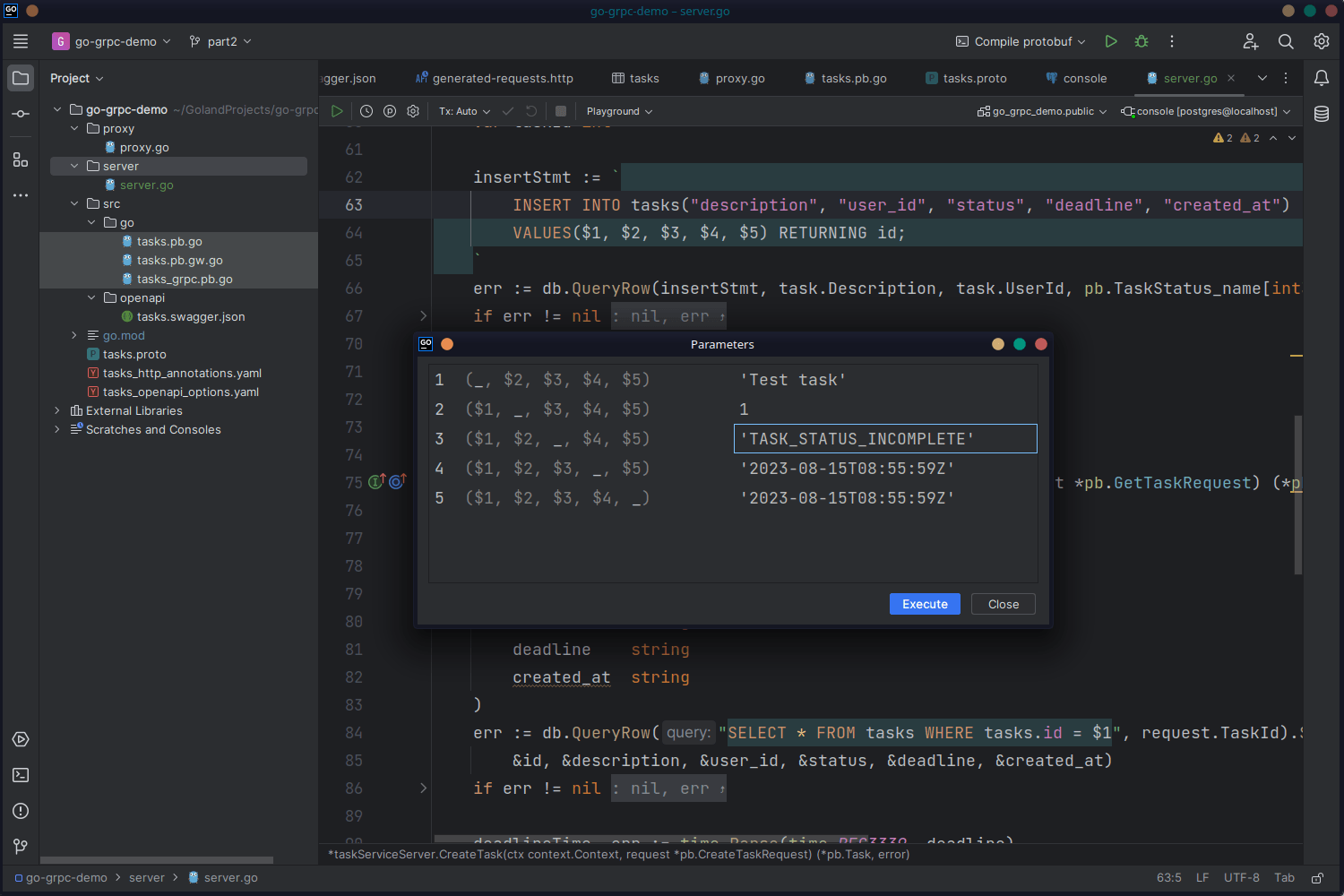Run the Compile protobuf configuration
The width and height of the screenshot is (1344, 896).
1111,41
